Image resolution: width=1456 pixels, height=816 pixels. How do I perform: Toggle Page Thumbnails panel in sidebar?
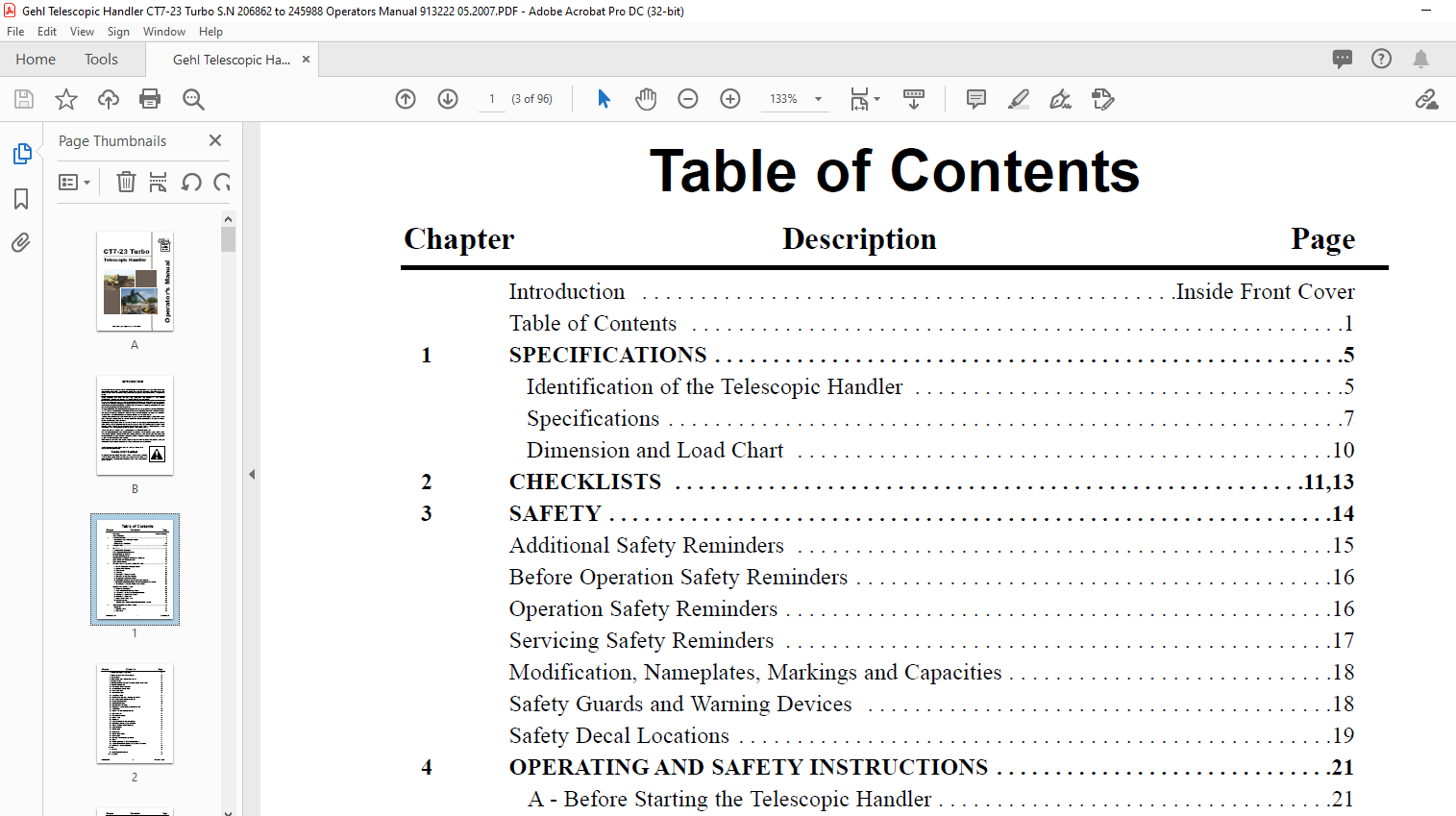(21, 154)
